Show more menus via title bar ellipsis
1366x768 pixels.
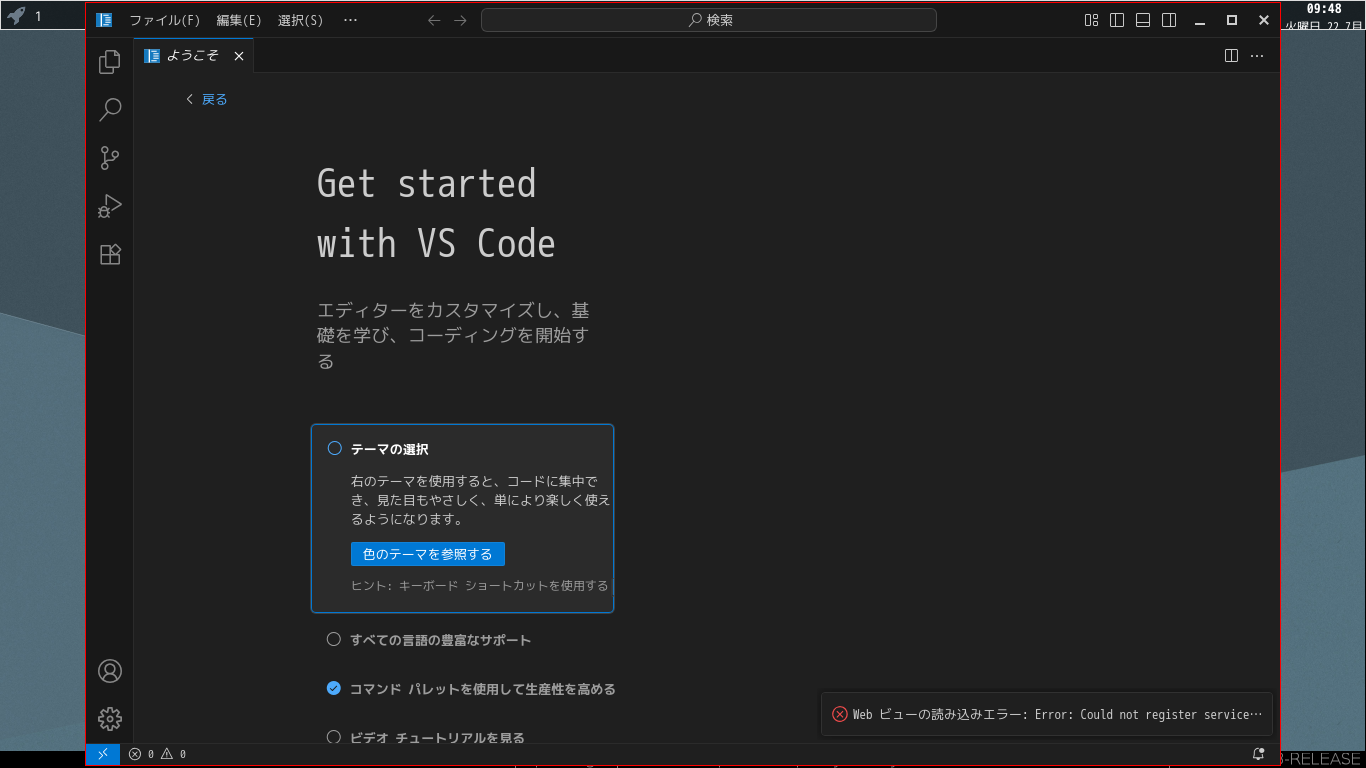pos(350,20)
